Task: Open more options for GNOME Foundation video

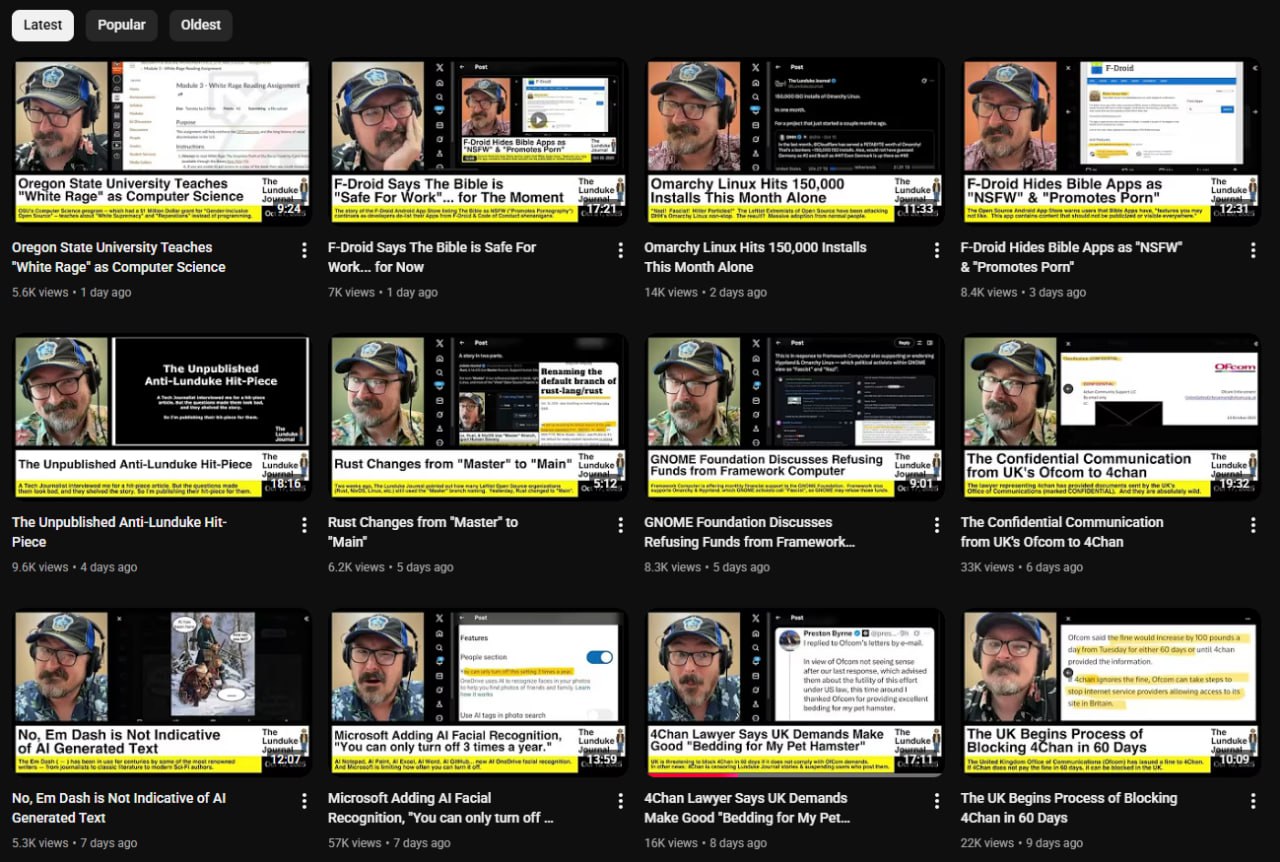Action: coord(937,525)
